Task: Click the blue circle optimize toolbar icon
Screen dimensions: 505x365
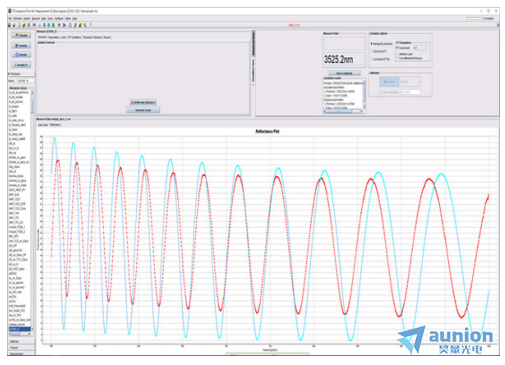Action: point(70,25)
